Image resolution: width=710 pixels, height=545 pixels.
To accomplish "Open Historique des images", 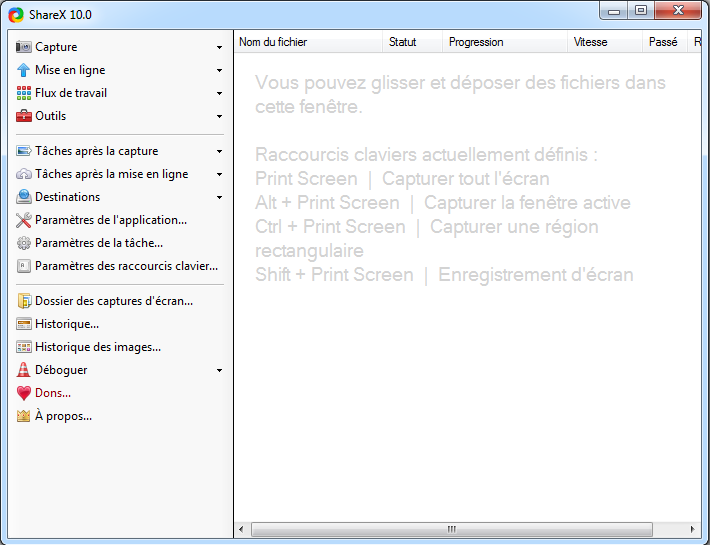I will tap(120, 347).
